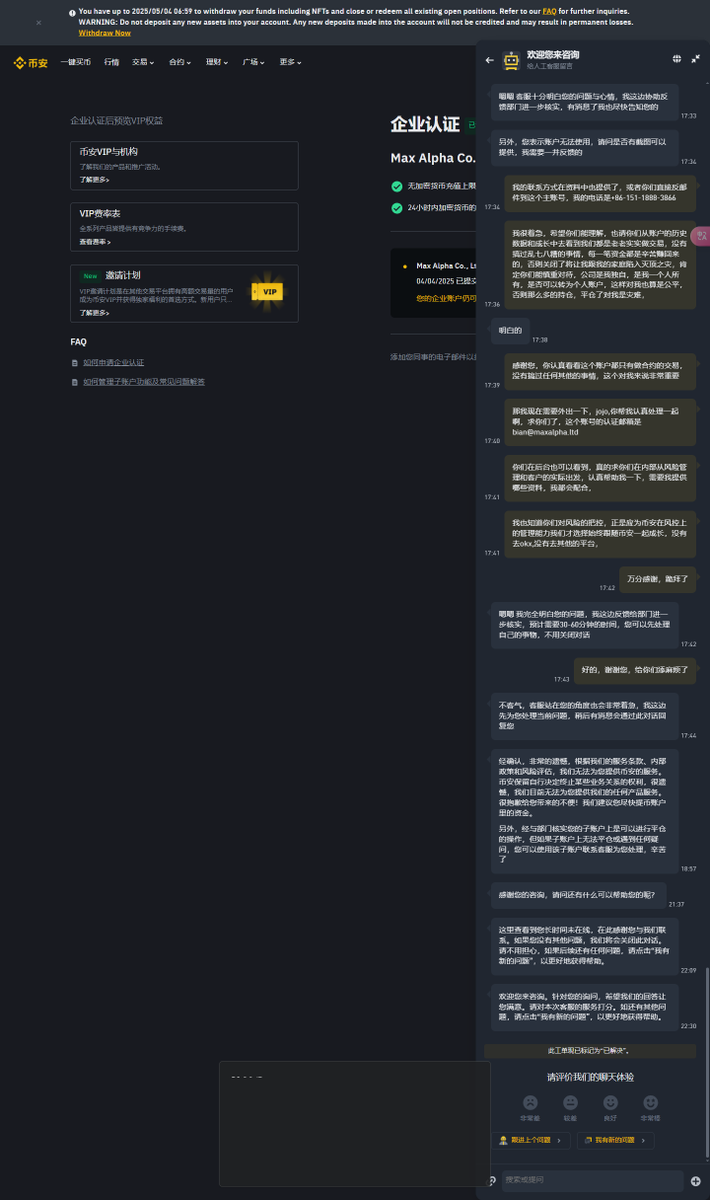Click 了解更多 under 币安VIP与机构
The image size is (710, 1200).
tap(95, 180)
